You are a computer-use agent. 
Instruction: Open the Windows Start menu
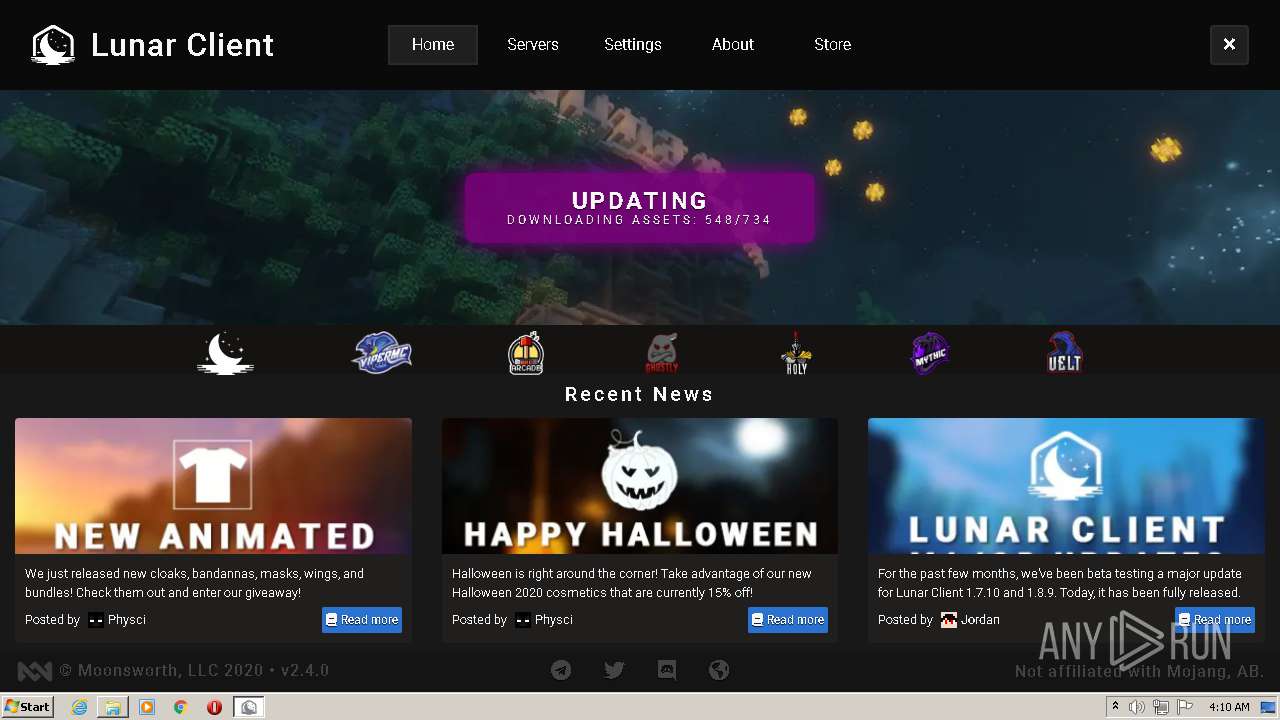[x=28, y=707]
